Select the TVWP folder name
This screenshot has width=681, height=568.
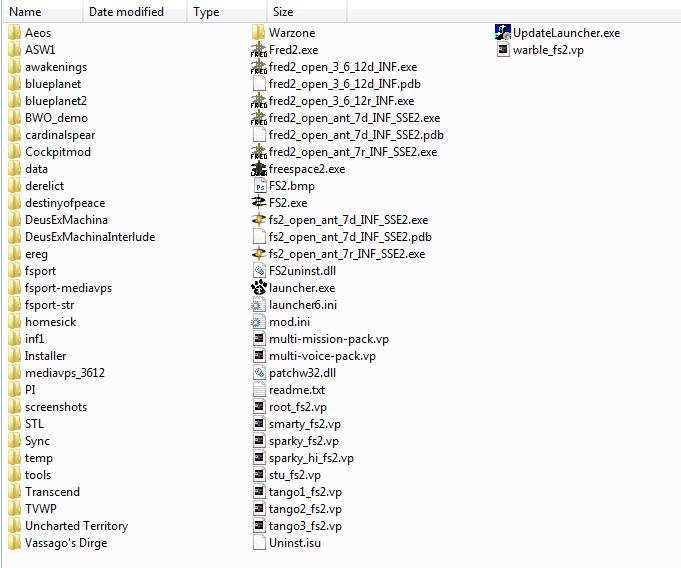tap(41, 509)
